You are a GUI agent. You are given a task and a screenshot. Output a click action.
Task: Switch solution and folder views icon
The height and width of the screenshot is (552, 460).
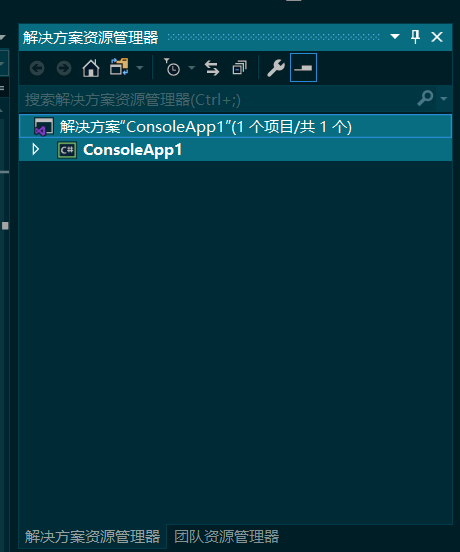pos(119,67)
